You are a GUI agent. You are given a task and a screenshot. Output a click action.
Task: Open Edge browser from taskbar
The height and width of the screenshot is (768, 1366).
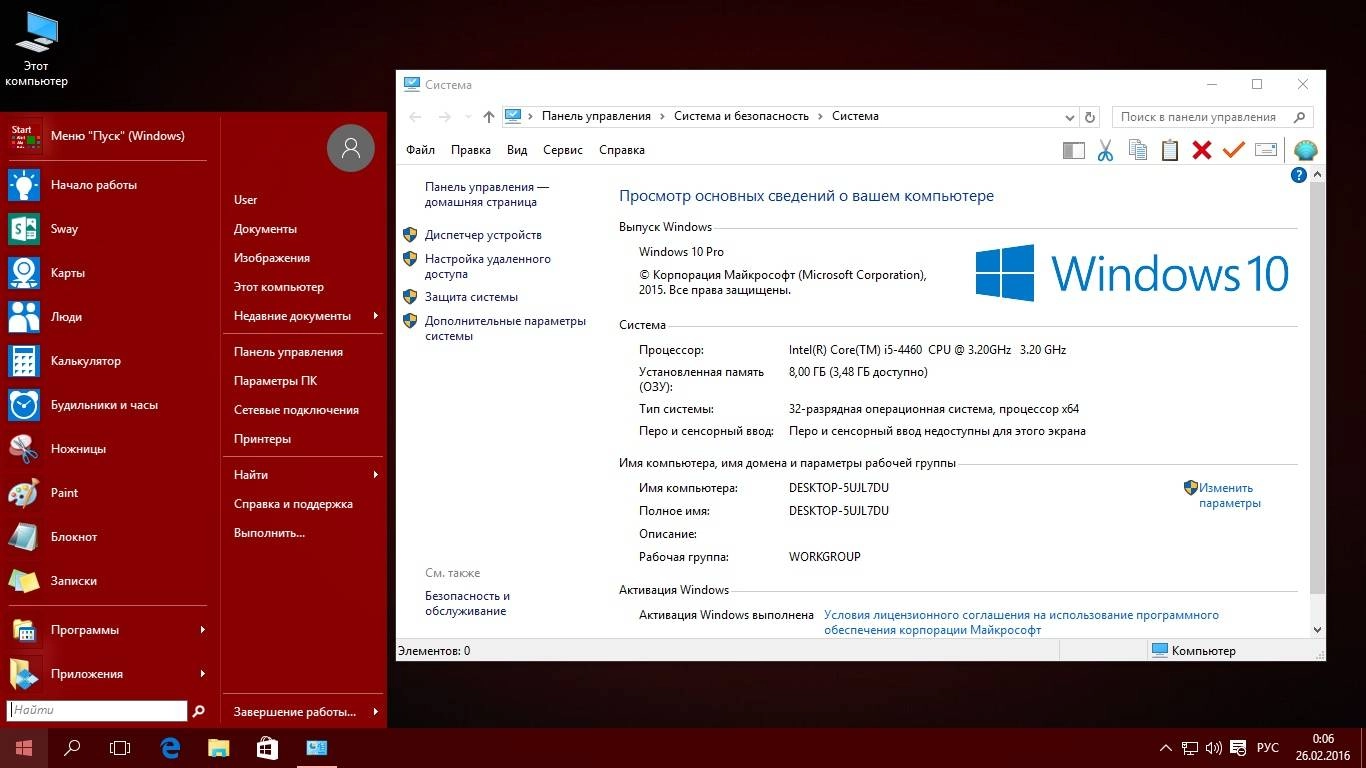tap(170, 748)
